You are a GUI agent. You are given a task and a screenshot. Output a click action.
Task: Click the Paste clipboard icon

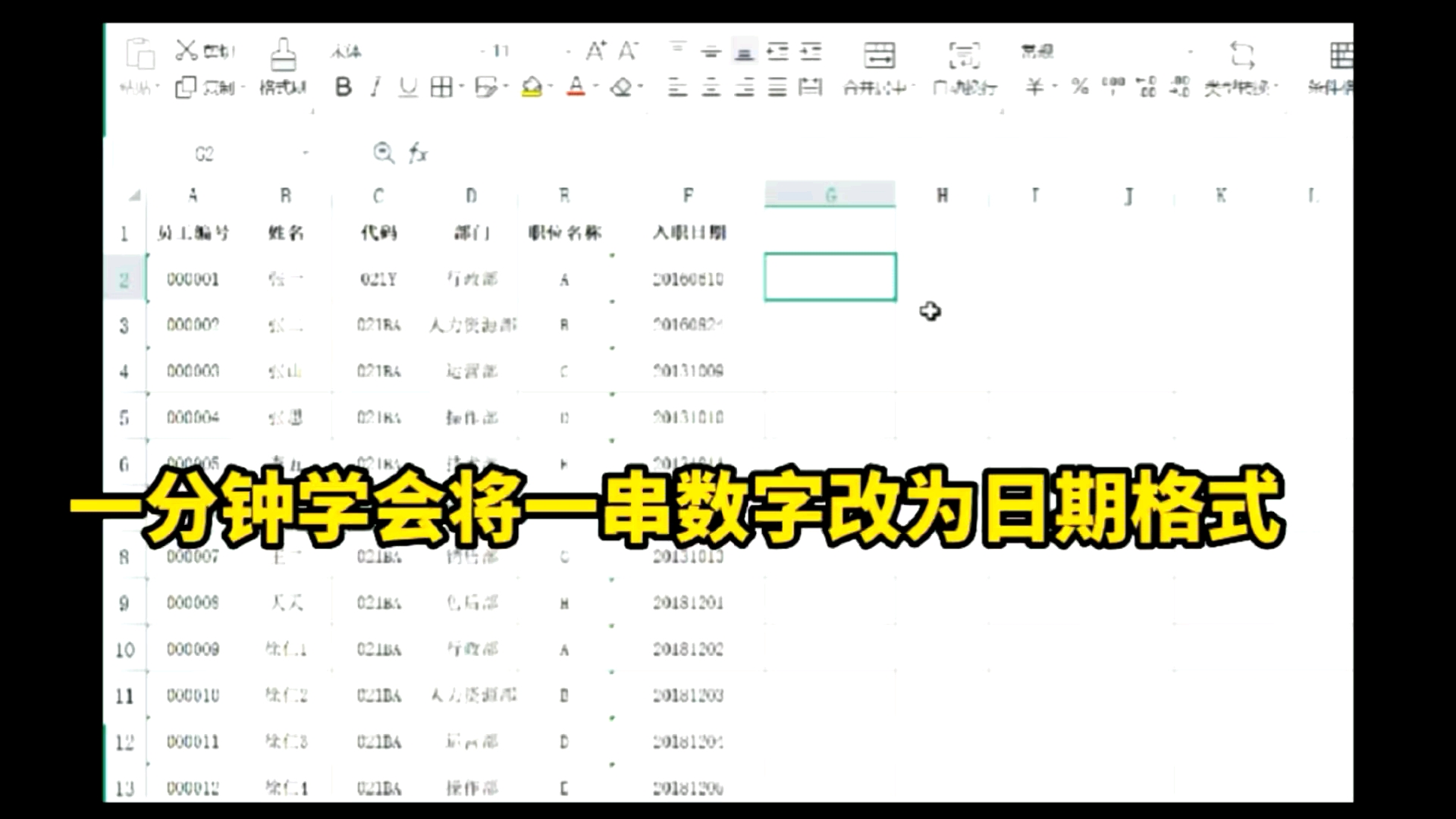coord(140,54)
